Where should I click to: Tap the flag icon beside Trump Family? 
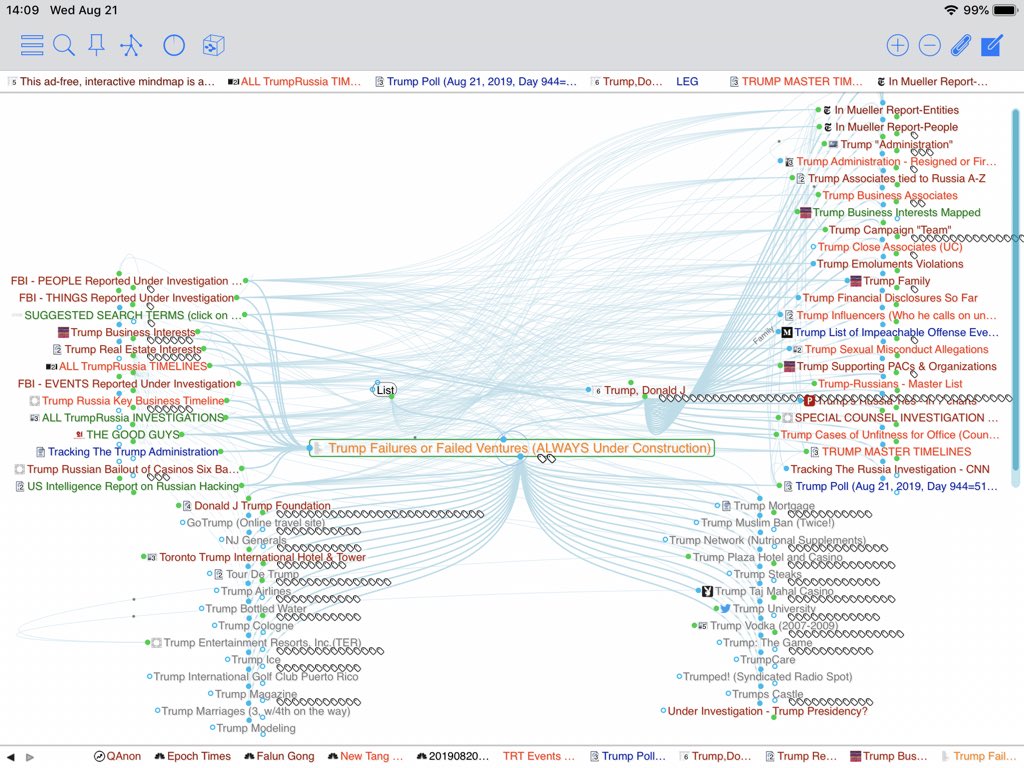coord(856,281)
